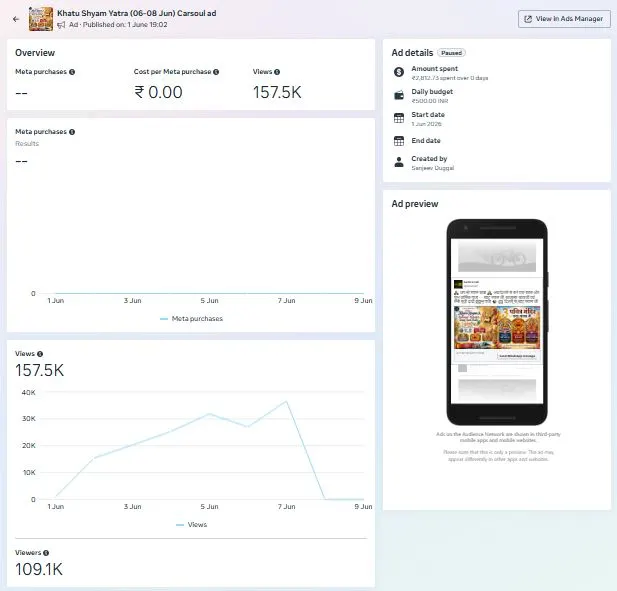Click the Start date calendar icon
This screenshot has width=617, height=591.
pos(399,118)
